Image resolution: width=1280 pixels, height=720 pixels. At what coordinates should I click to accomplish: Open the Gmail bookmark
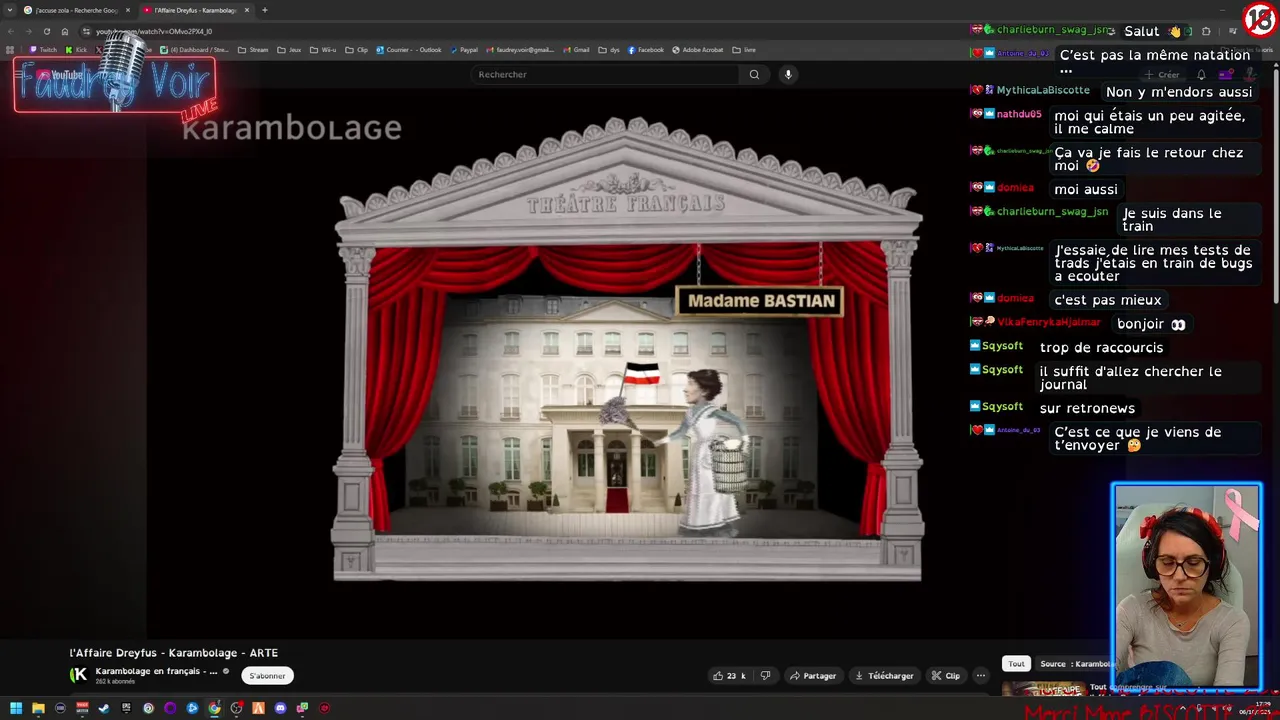click(576, 50)
